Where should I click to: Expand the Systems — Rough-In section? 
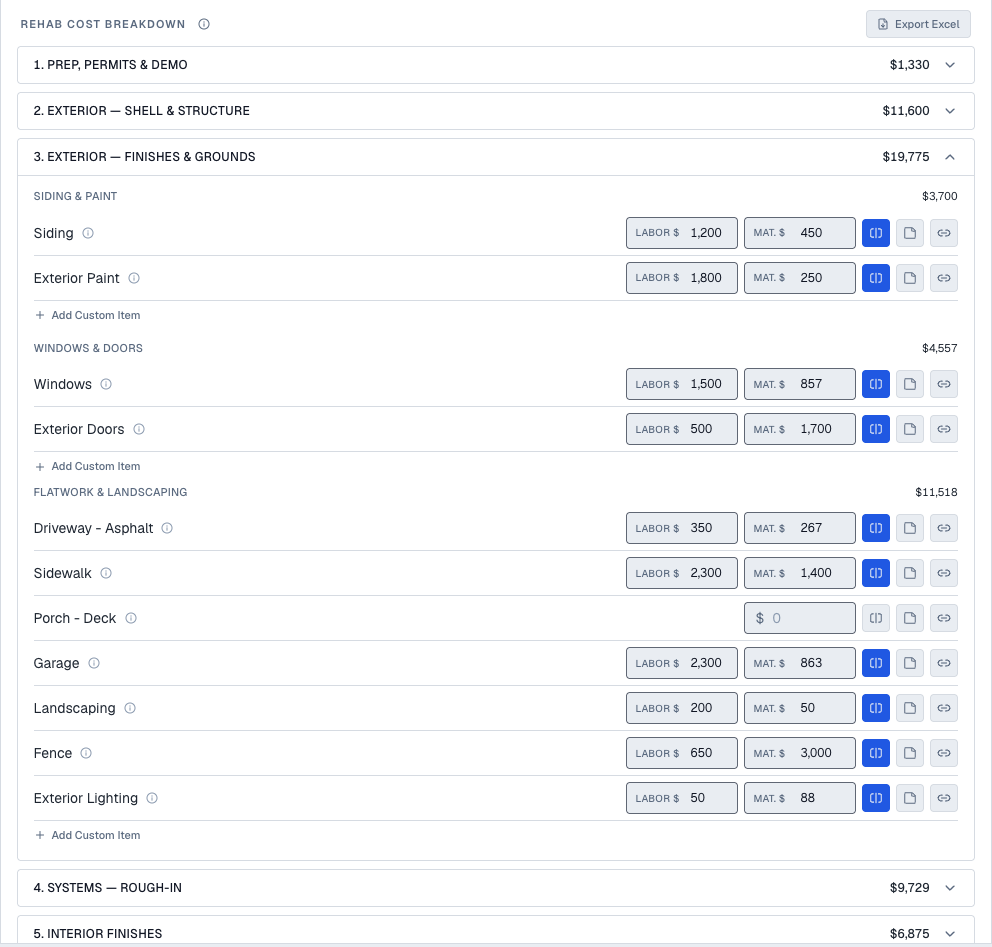[496, 888]
